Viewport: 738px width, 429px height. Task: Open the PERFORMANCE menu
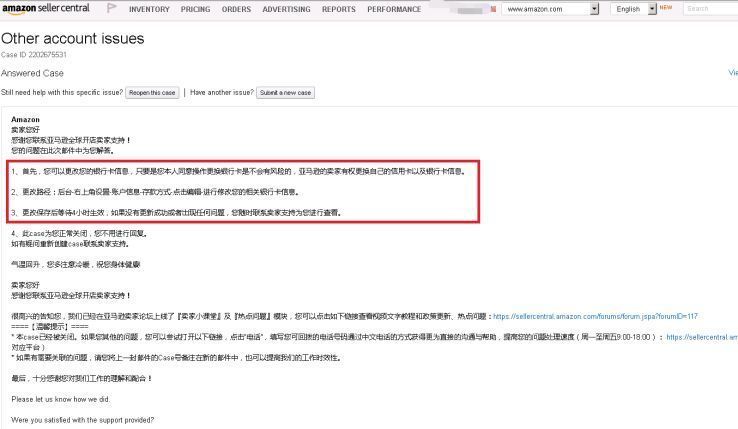pos(394,9)
